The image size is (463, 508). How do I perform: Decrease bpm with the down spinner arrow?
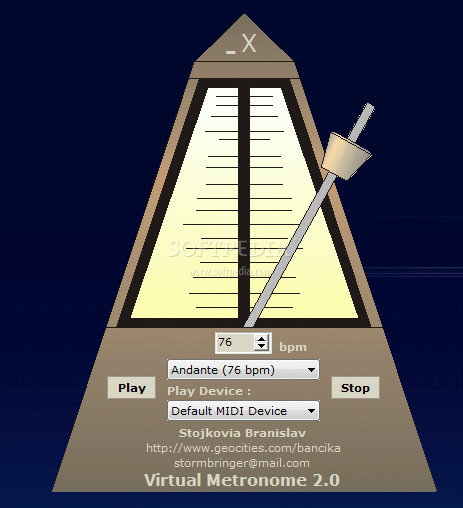click(261, 346)
